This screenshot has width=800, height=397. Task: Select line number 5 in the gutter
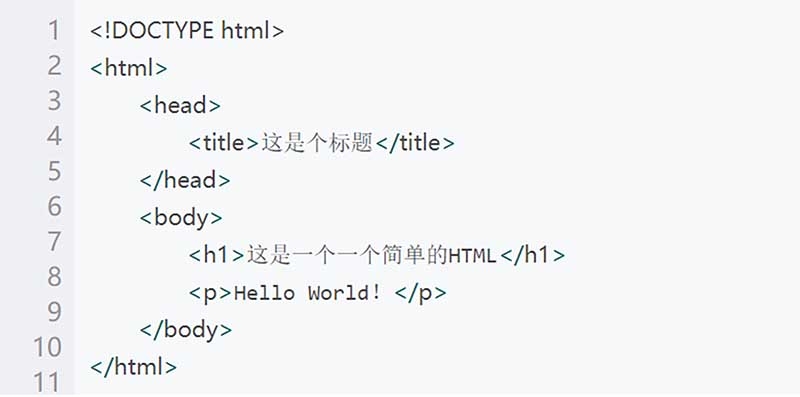point(54,171)
